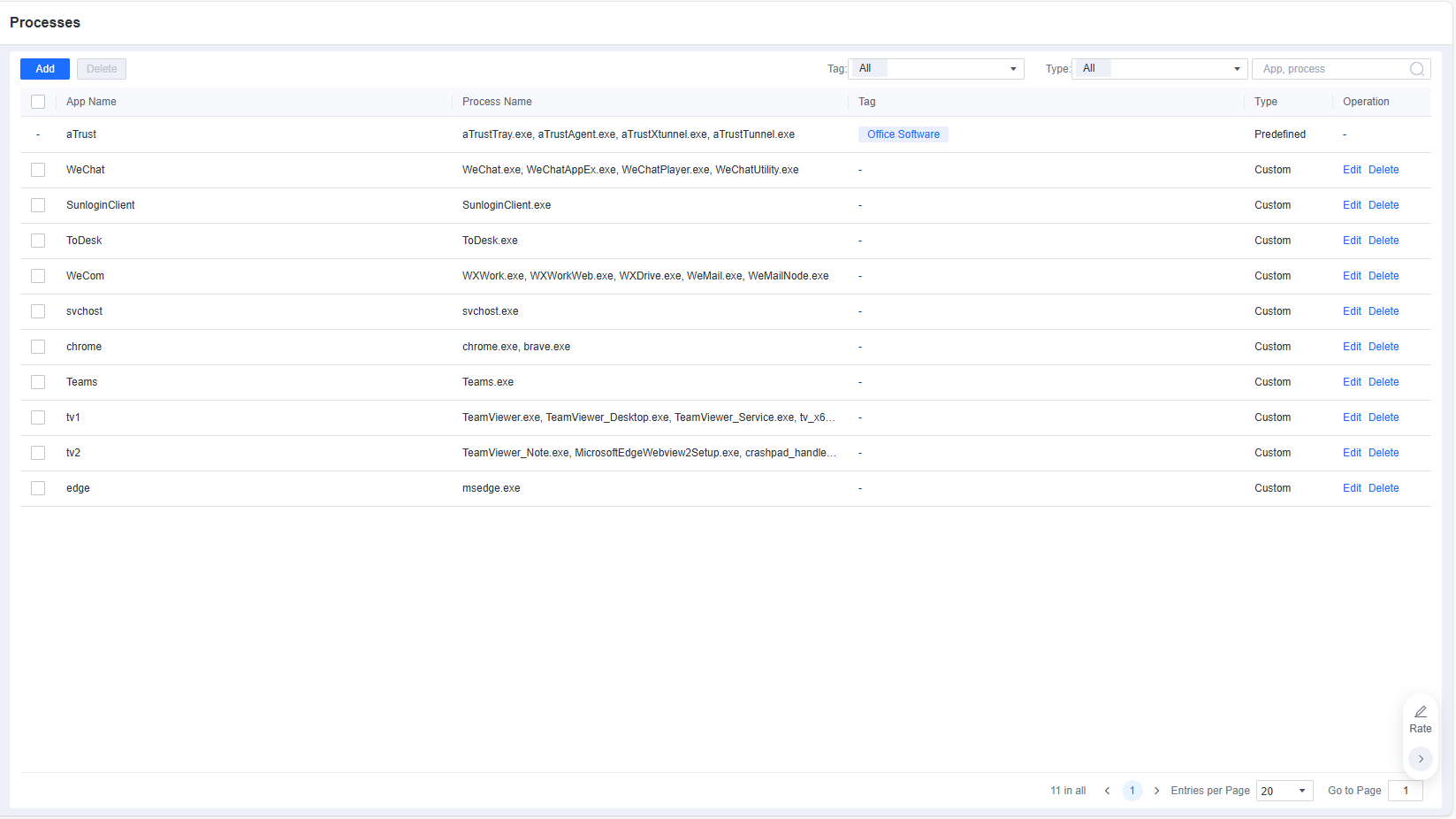Click the Add button
The width and height of the screenshot is (1456, 819).
pyautogui.click(x=45, y=69)
